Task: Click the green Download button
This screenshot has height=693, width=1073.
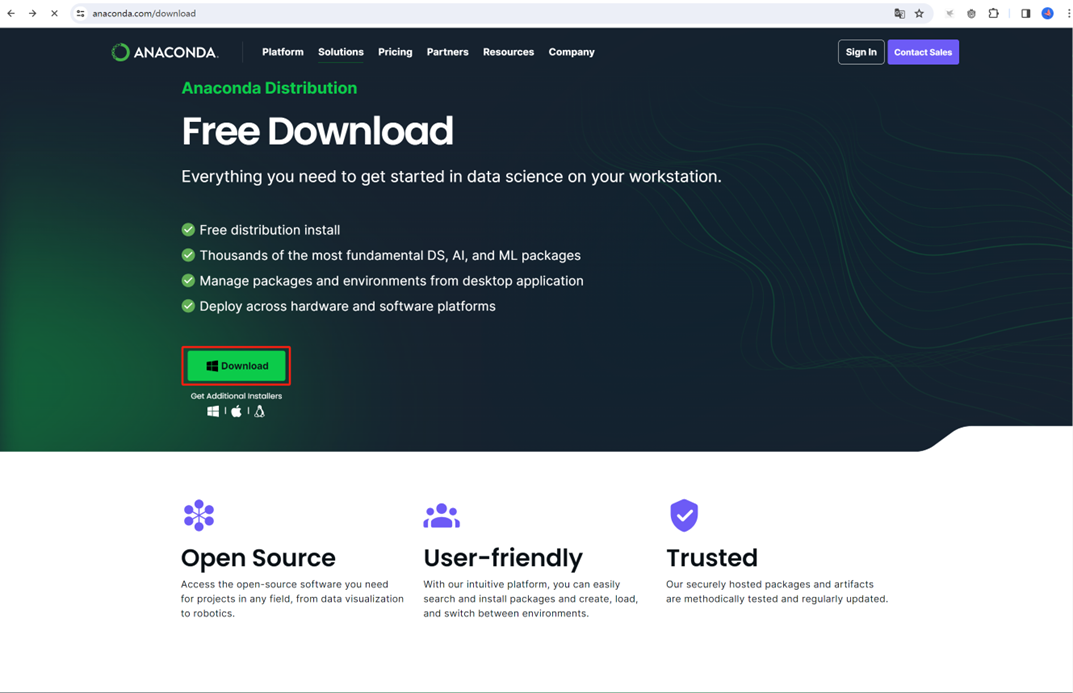Action: (x=236, y=366)
